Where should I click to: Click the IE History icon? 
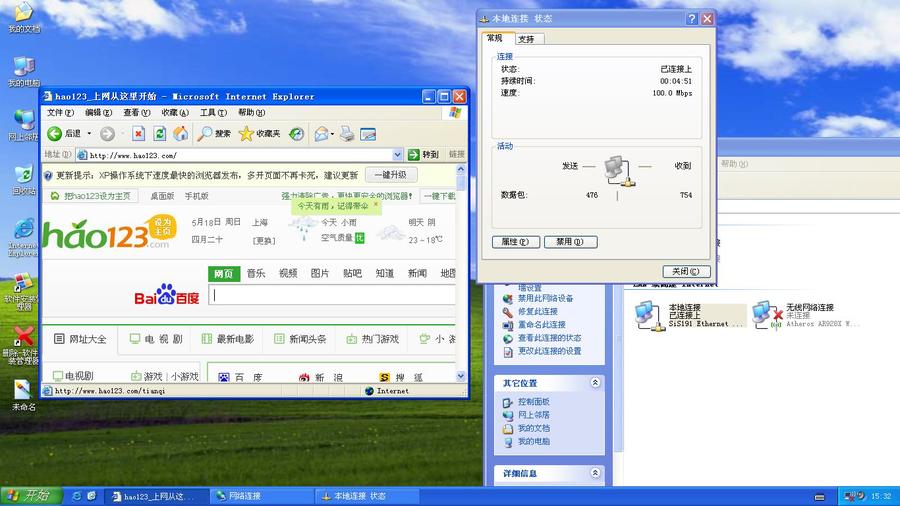tap(296, 134)
